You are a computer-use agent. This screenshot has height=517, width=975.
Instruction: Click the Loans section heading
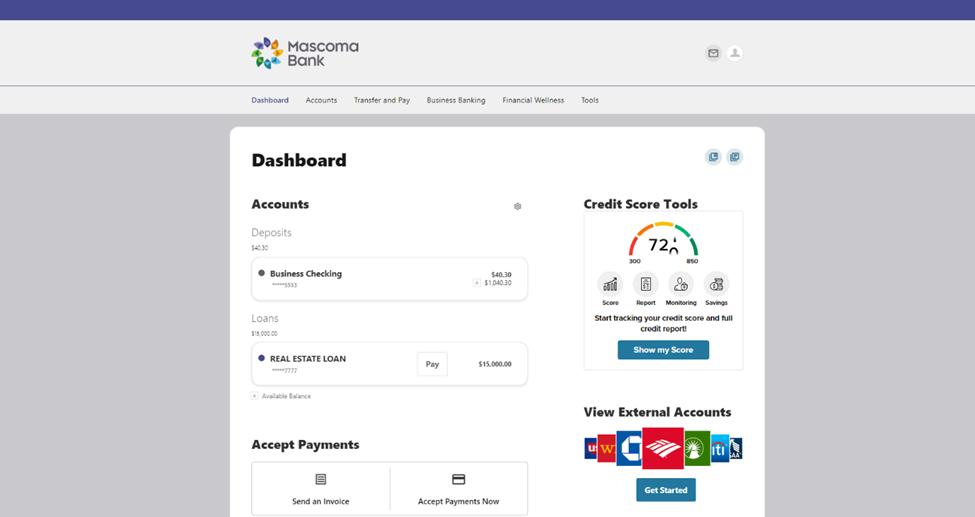(265, 319)
